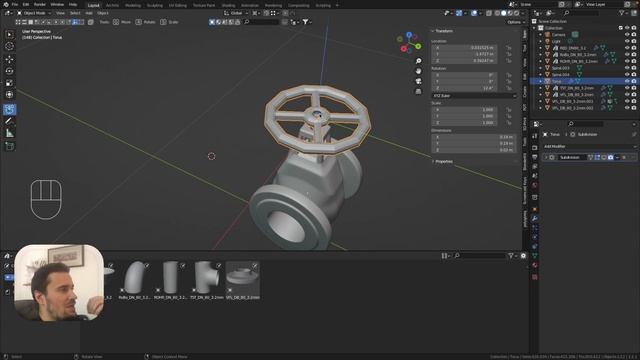The image size is (640, 360).
Task: Open the Window menu
Action: click(57, 4)
